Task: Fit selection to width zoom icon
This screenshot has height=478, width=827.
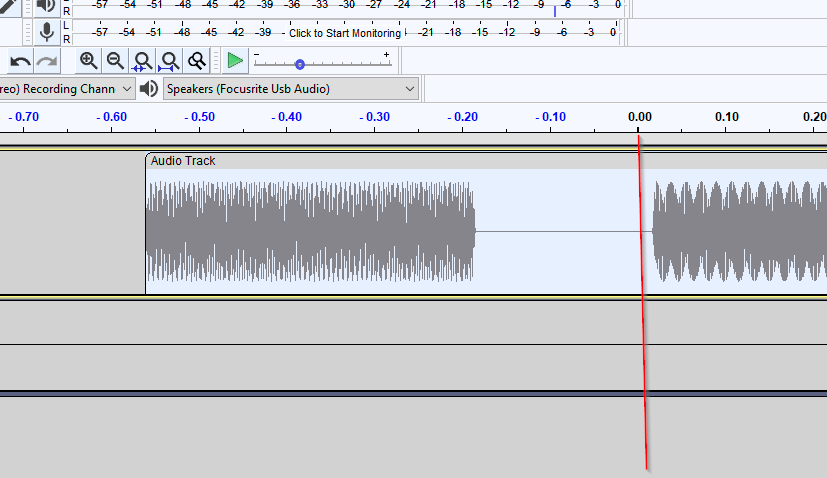Action: 142,61
